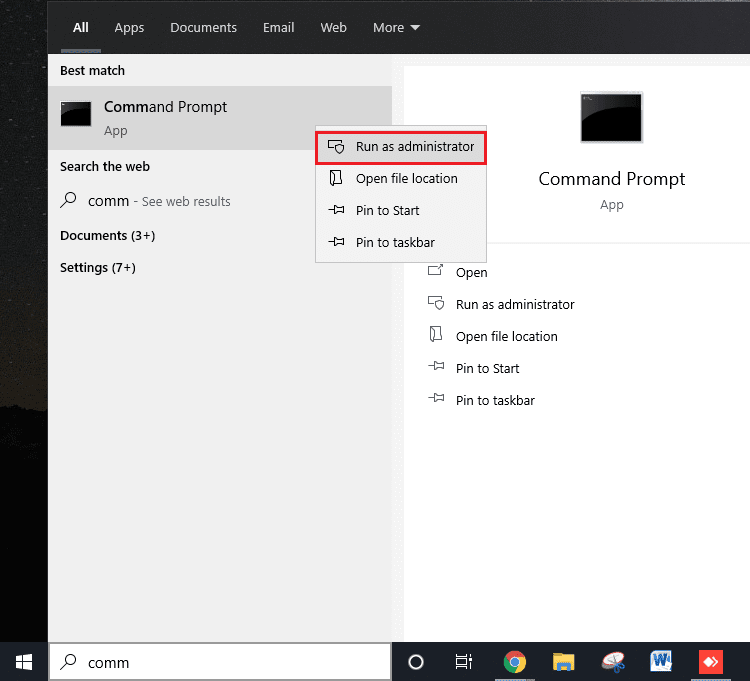Open Snipping Tool from taskbar
The image size is (750, 681).
[x=612, y=662]
